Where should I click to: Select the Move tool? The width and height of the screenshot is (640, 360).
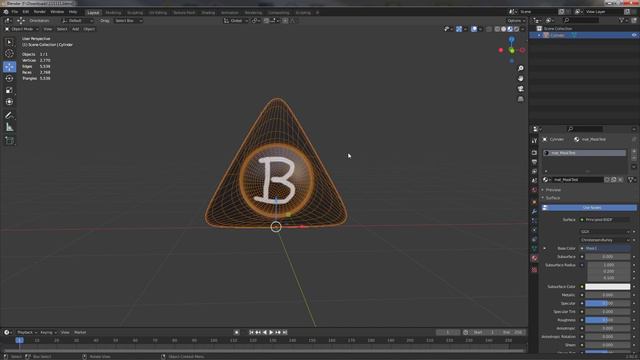9,67
